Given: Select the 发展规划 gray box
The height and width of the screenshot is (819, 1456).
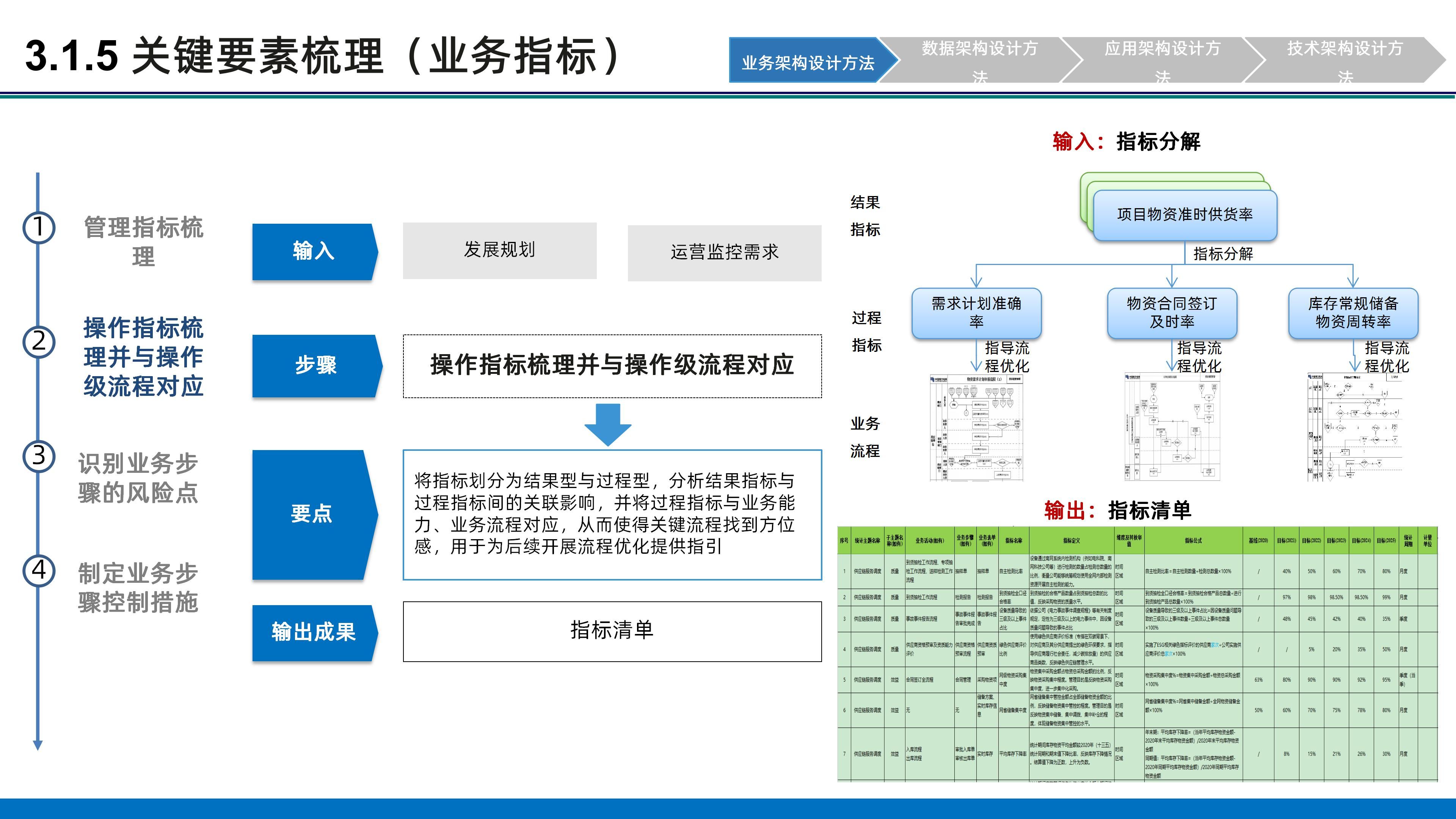Looking at the screenshot, I should [500, 250].
